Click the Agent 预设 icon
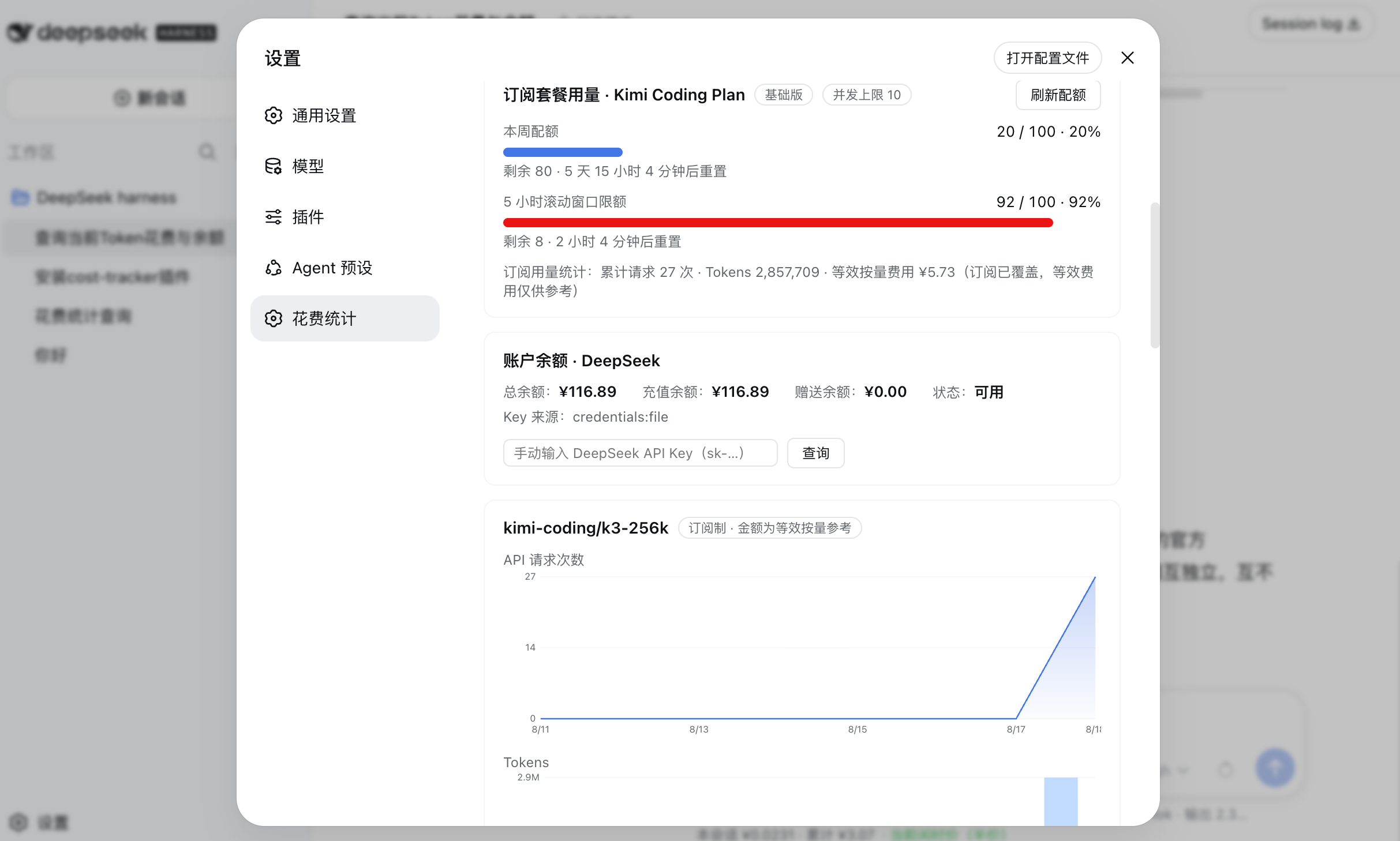The height and width of the screenshot is (841, 1400). (274, 268)
